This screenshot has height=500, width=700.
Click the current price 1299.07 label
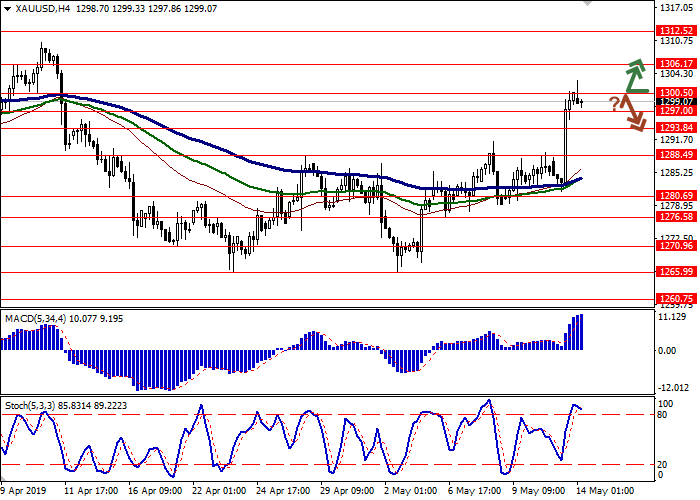coord(677,101)
